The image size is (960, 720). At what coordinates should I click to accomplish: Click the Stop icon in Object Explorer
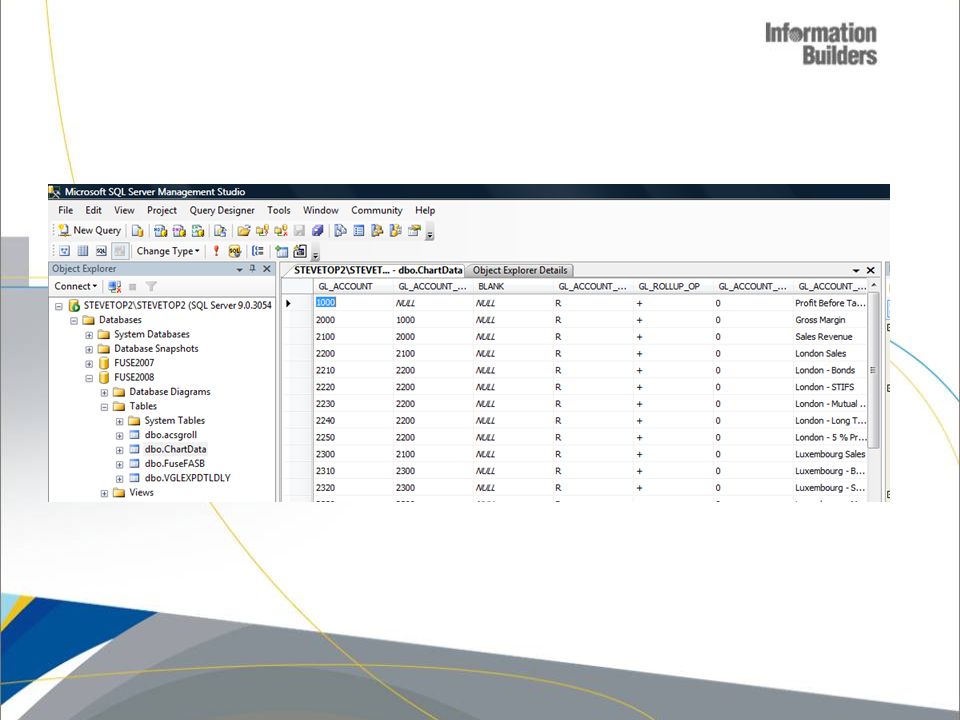pyautogui.click(x=132, y=287)
